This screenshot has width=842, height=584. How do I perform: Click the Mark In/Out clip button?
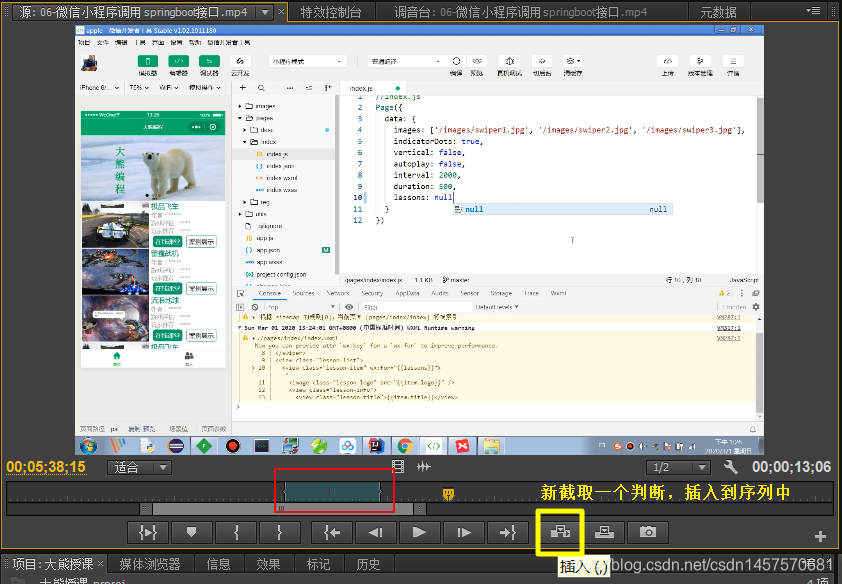[x=148, y=532]
